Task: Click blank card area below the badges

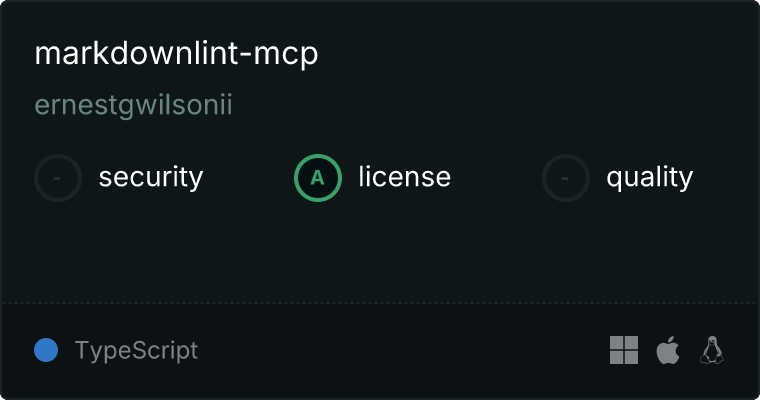Action: click(380, 252)
